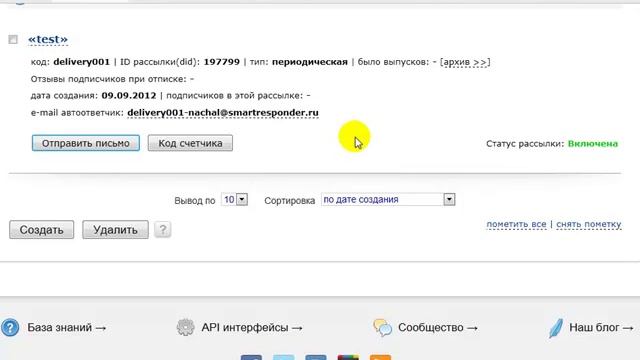Click the Наш блог feather icon

[556, 328]
